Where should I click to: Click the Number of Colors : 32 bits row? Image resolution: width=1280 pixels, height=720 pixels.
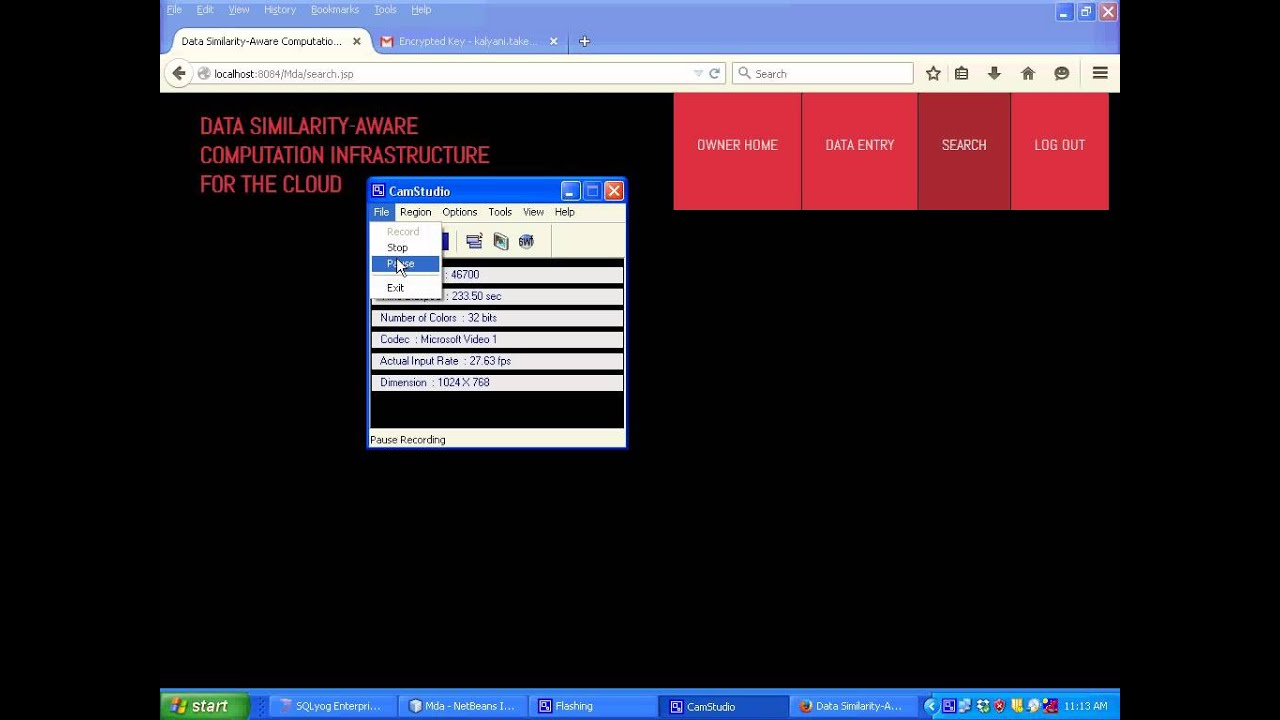[x=497, y=318]
